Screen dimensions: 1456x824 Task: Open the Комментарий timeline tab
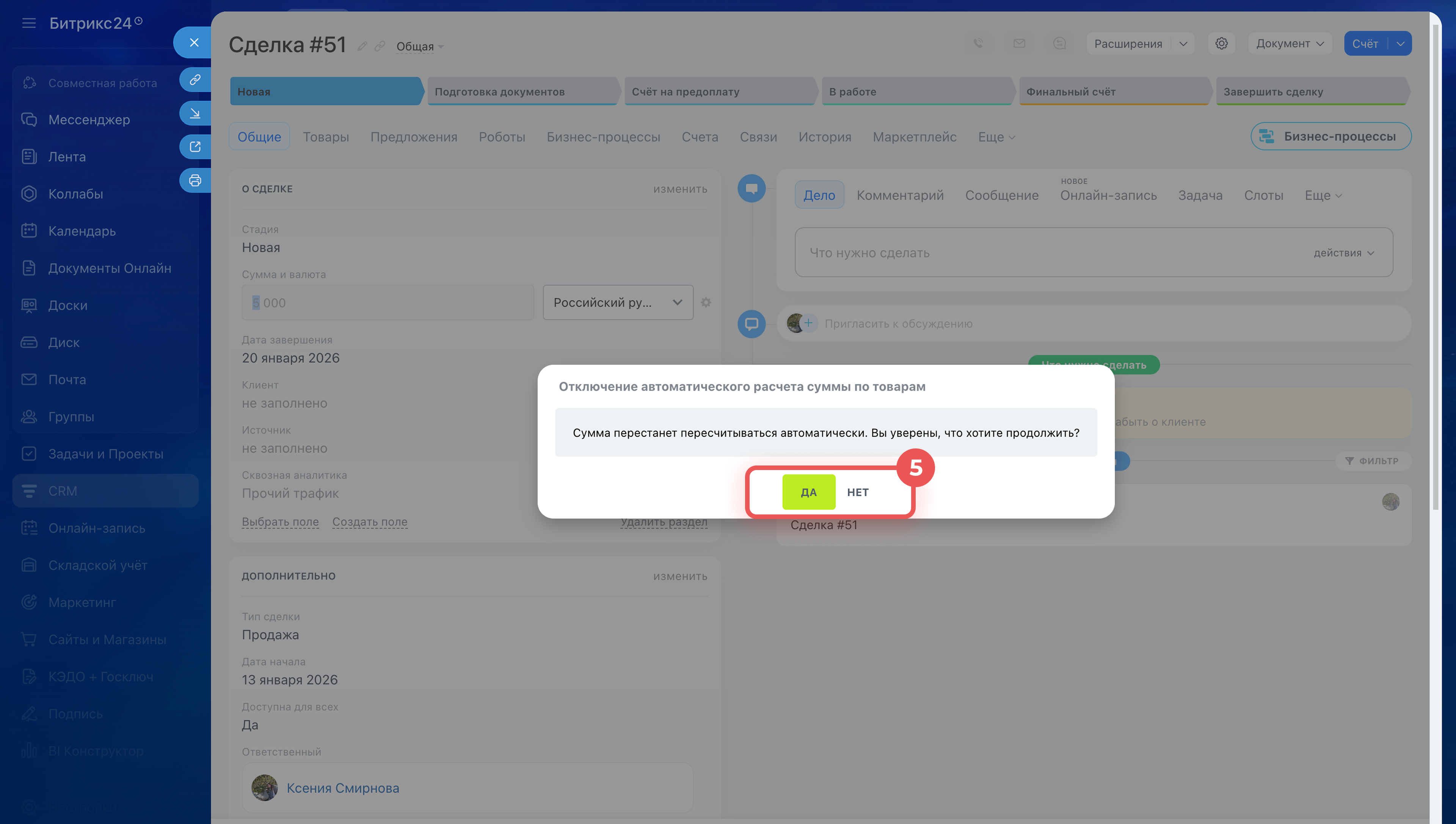[x=900, y=195]
